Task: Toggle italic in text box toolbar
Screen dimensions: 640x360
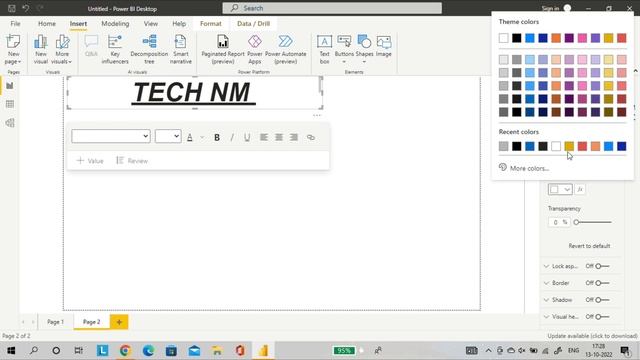Action: tap(232, 137)
